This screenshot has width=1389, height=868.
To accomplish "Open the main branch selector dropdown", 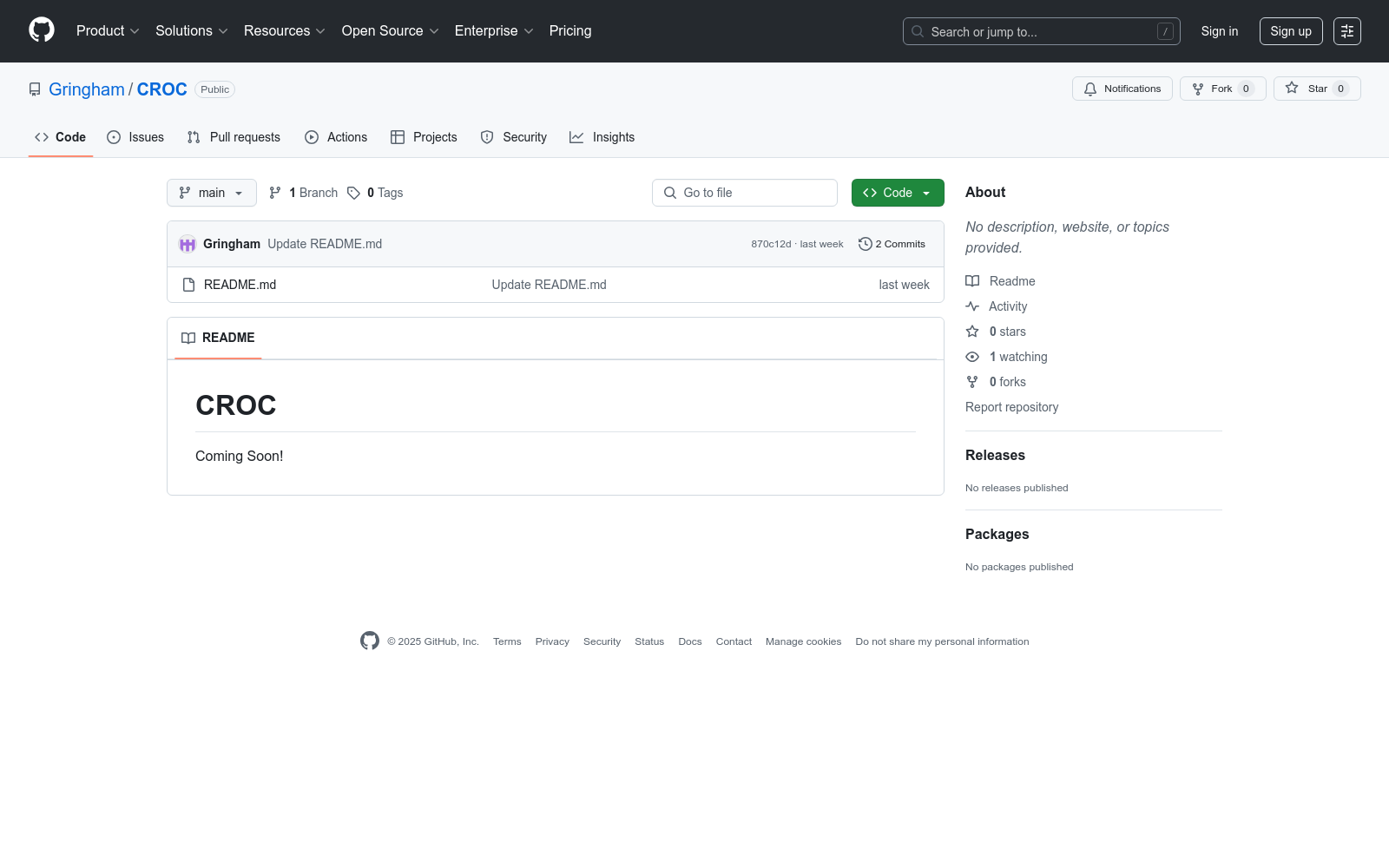I will click(x=212, y=193).
